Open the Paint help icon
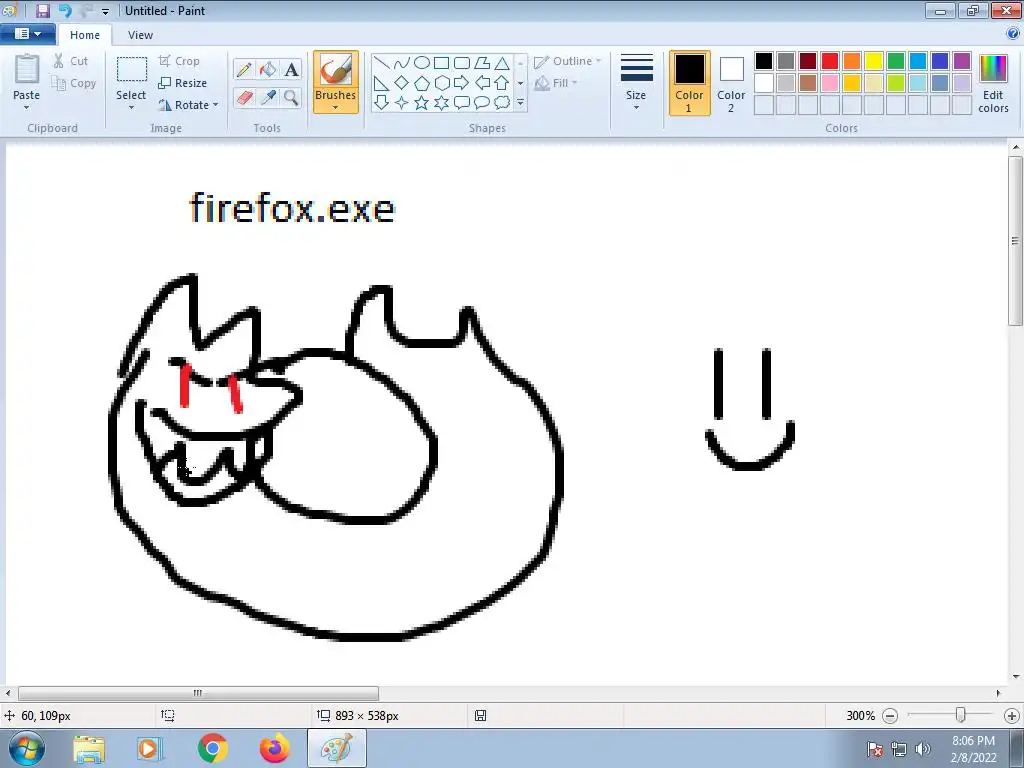1024x768 pixels. 1013,33
